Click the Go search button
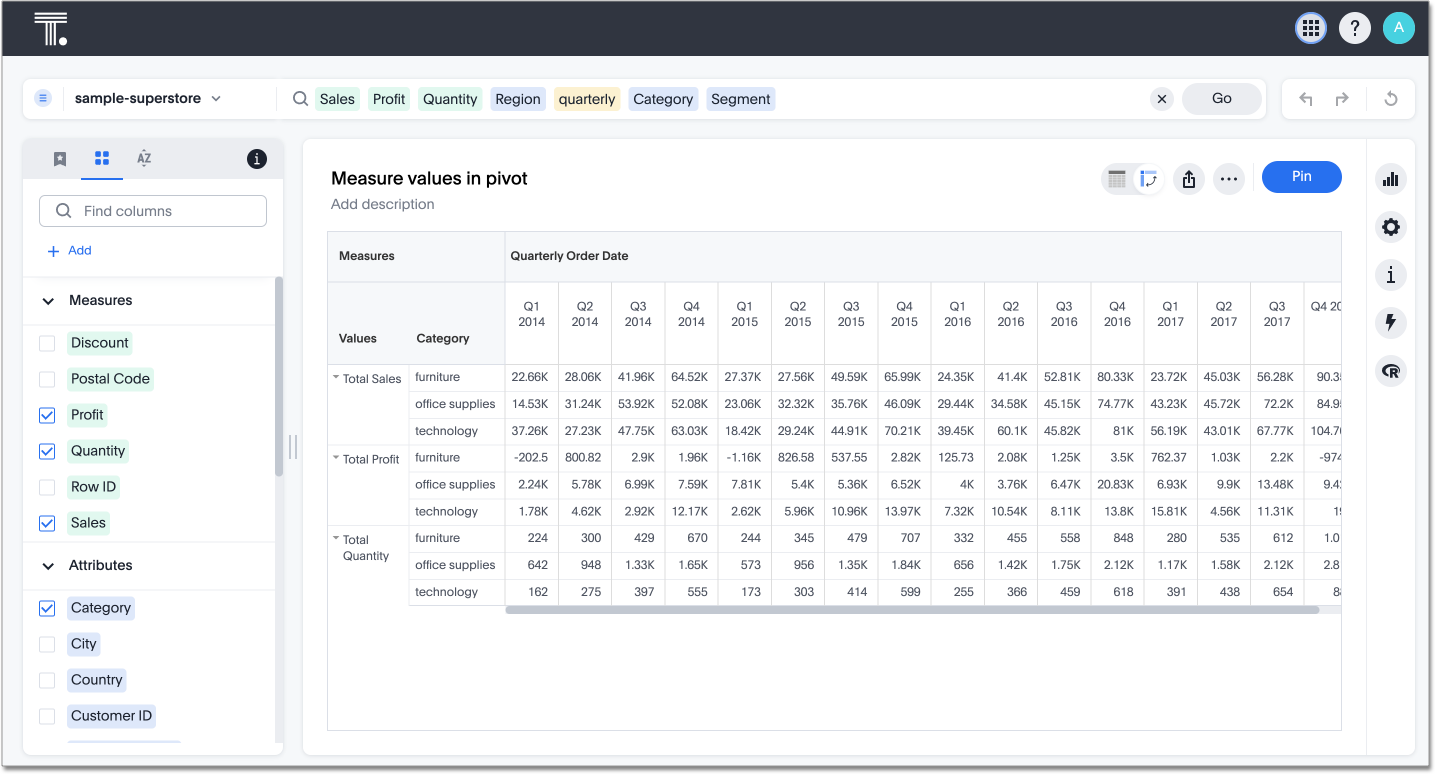This screenshot has height=774, width=1435. 1221,99
